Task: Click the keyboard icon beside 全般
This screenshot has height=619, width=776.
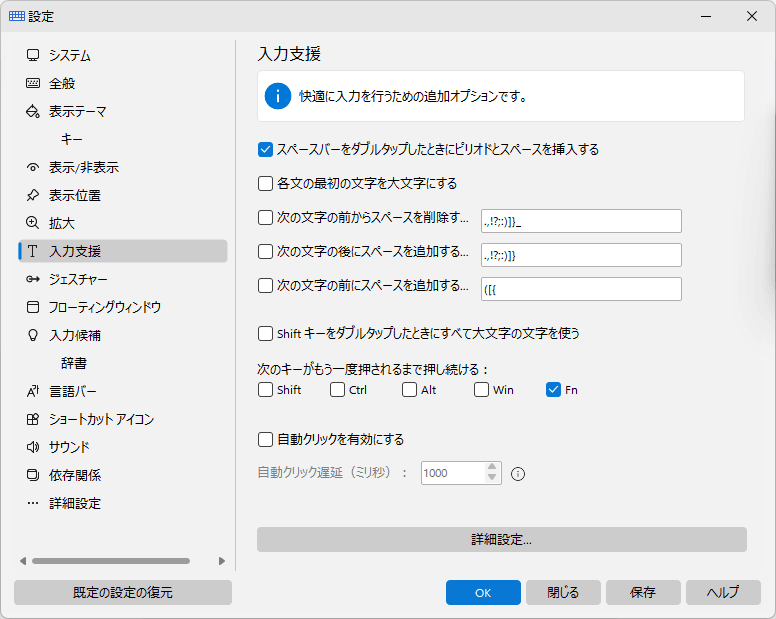Action: (33, 83)
